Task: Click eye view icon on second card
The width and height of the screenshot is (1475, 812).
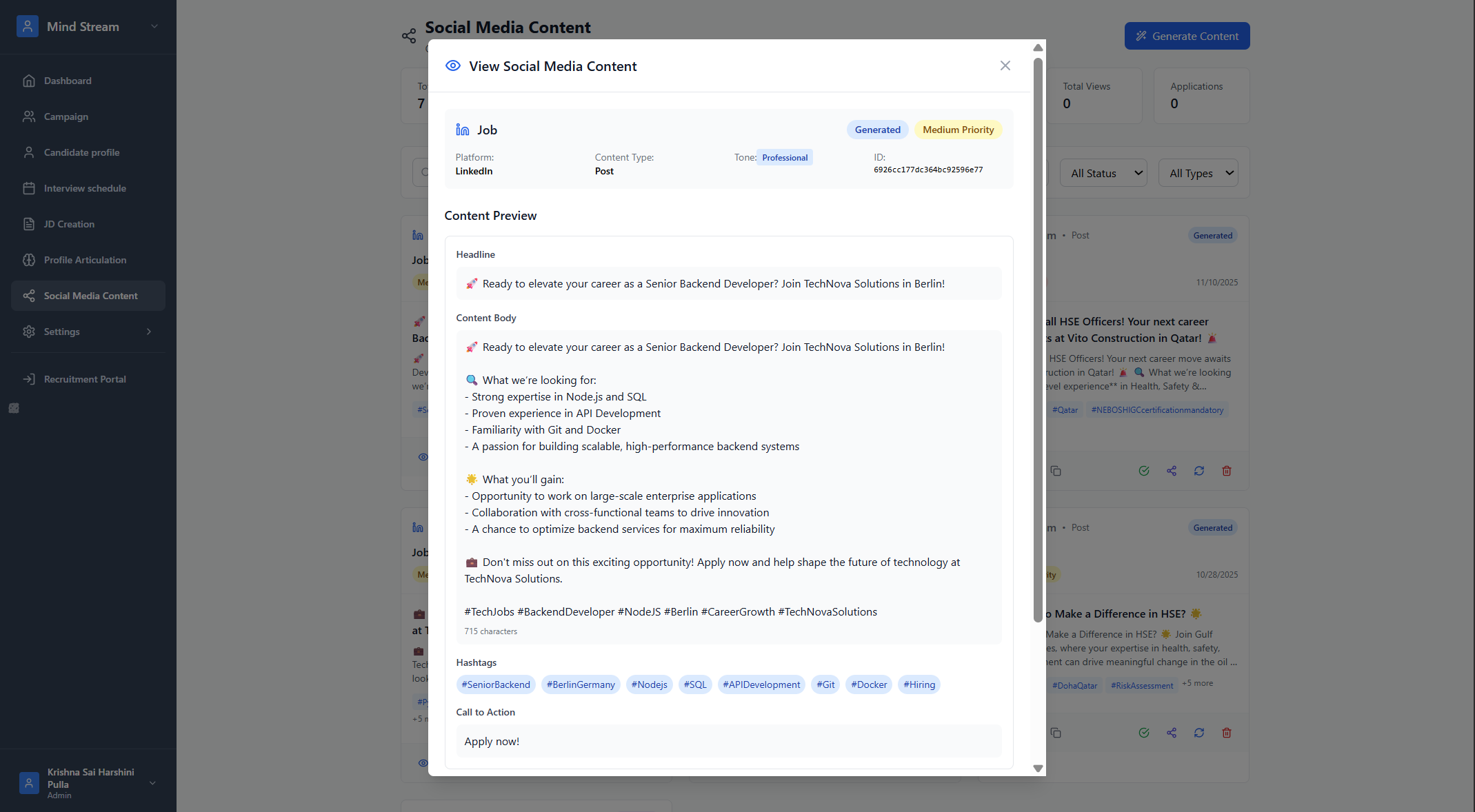Action: (423, 763)
